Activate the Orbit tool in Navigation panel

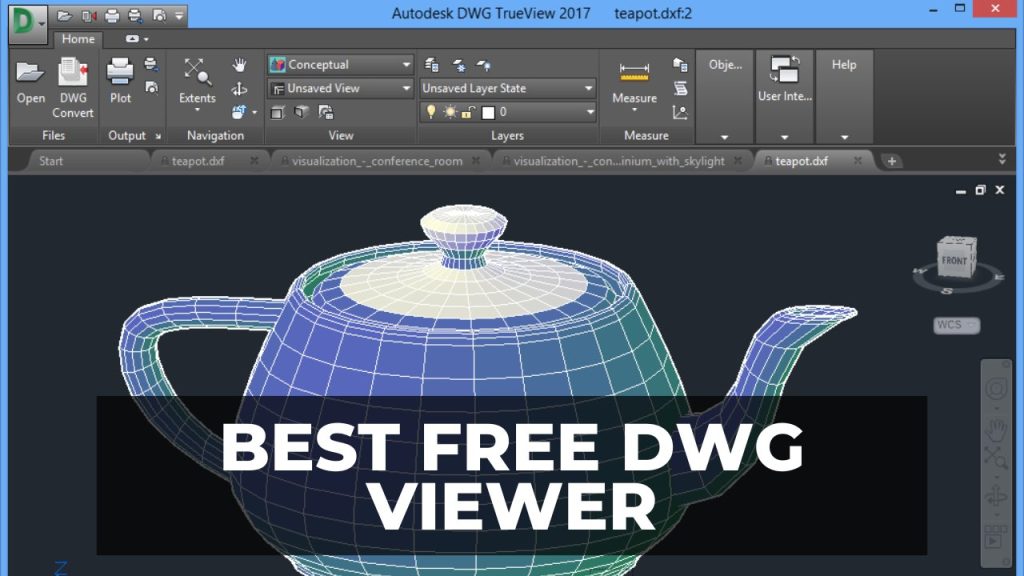coord(239,89)
